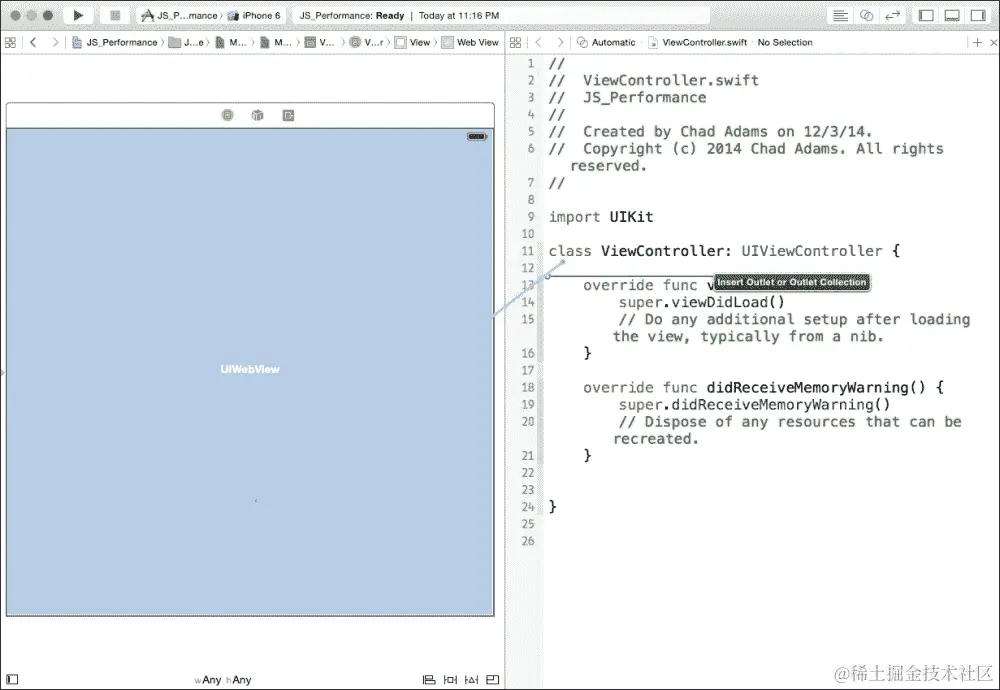Select JS_Performance project in jump bar

click(115, 43)
